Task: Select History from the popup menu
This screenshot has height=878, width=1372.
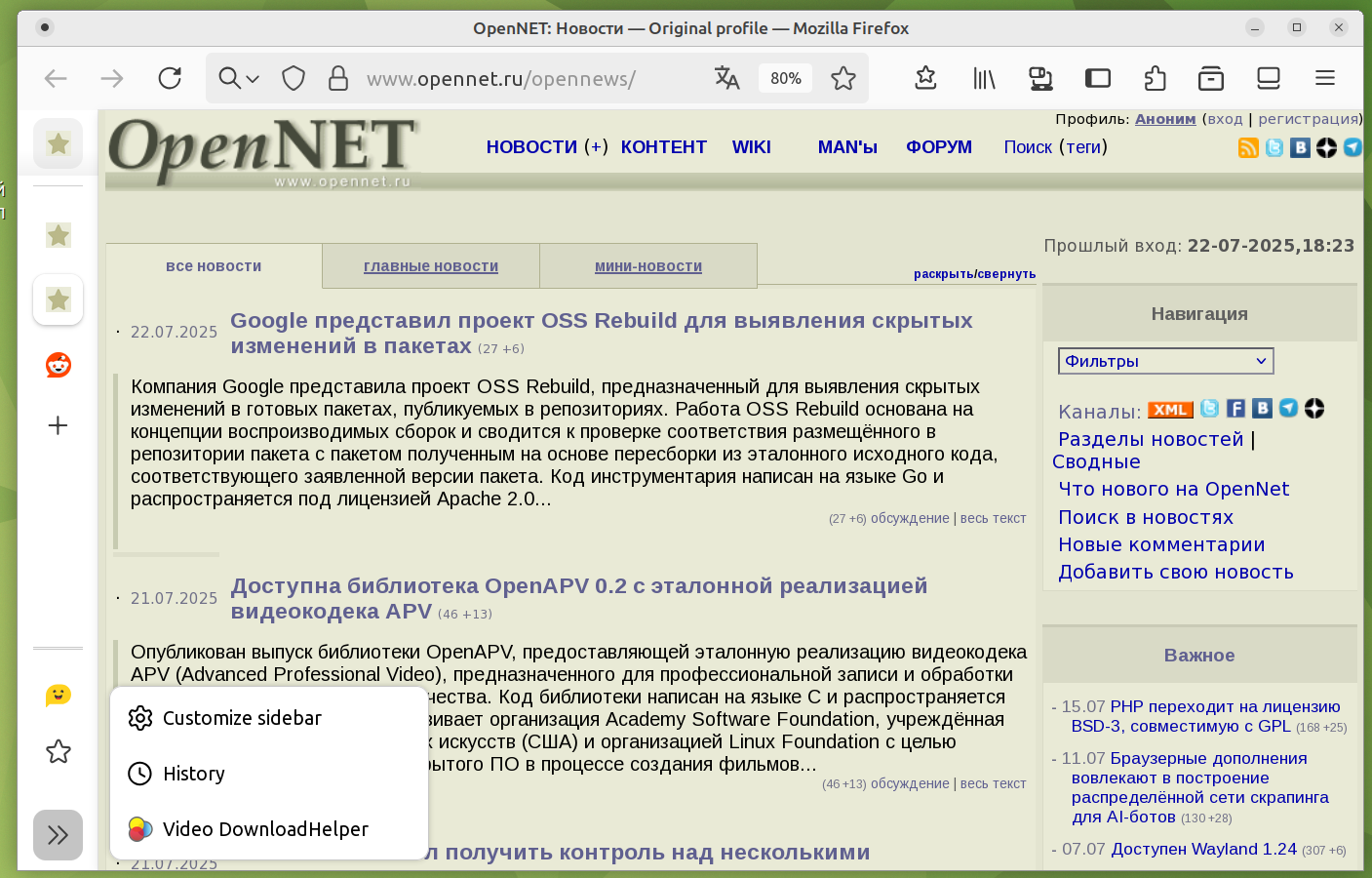Action: [x=194, y=774]
